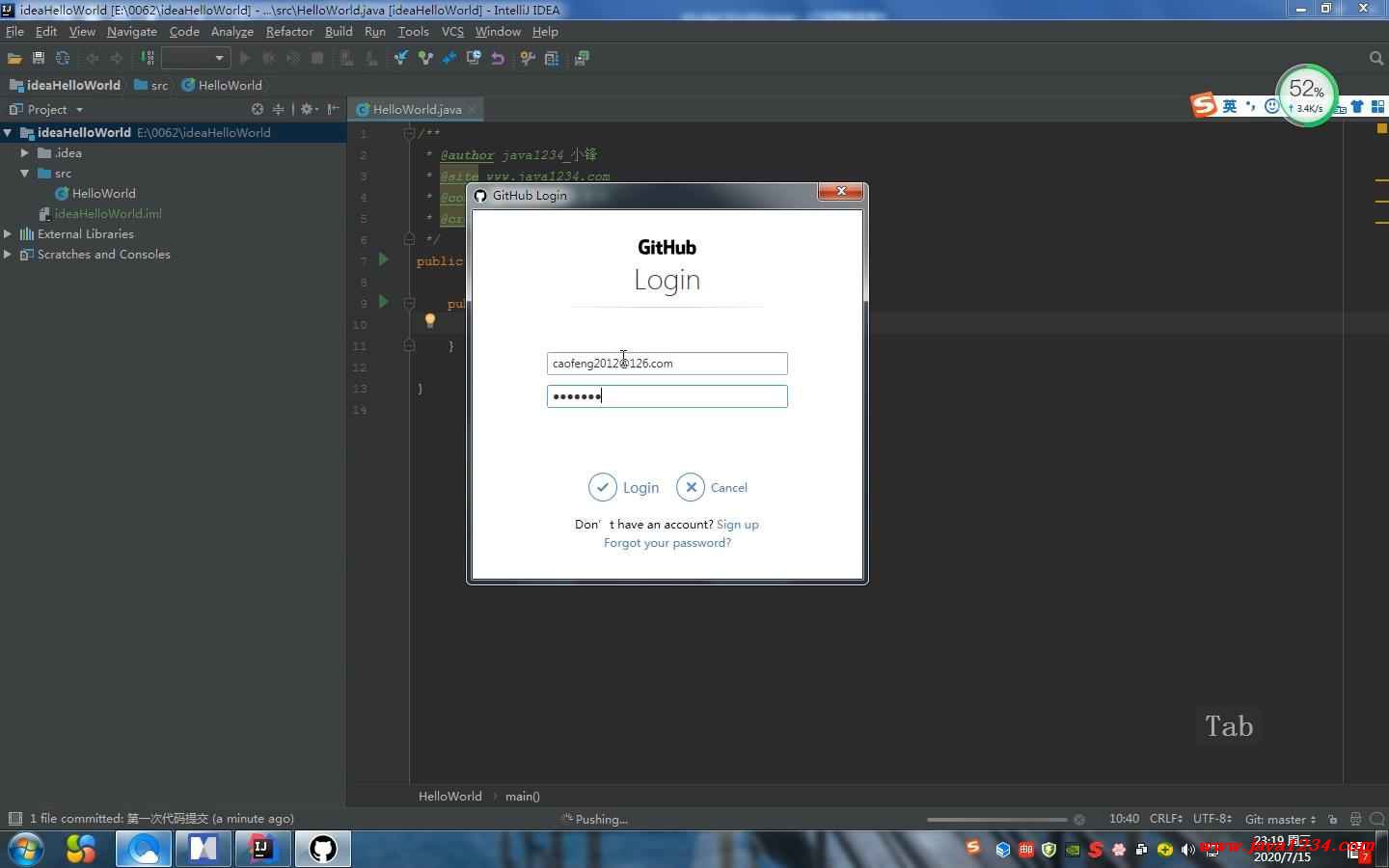Cancel the Pushing background task

[1079, 820]
